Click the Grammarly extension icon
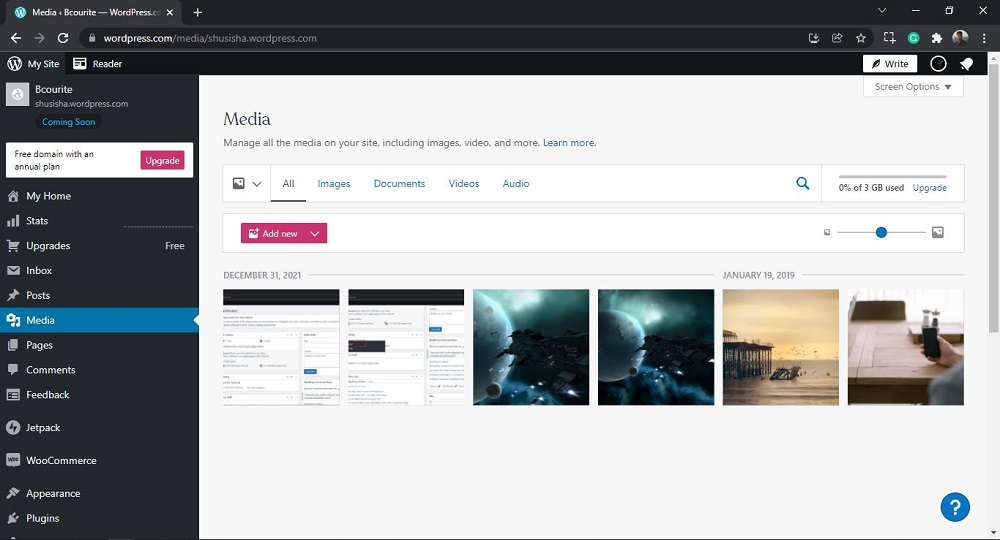This screenshot has height=540, width=1000. [x=913, y=38]
